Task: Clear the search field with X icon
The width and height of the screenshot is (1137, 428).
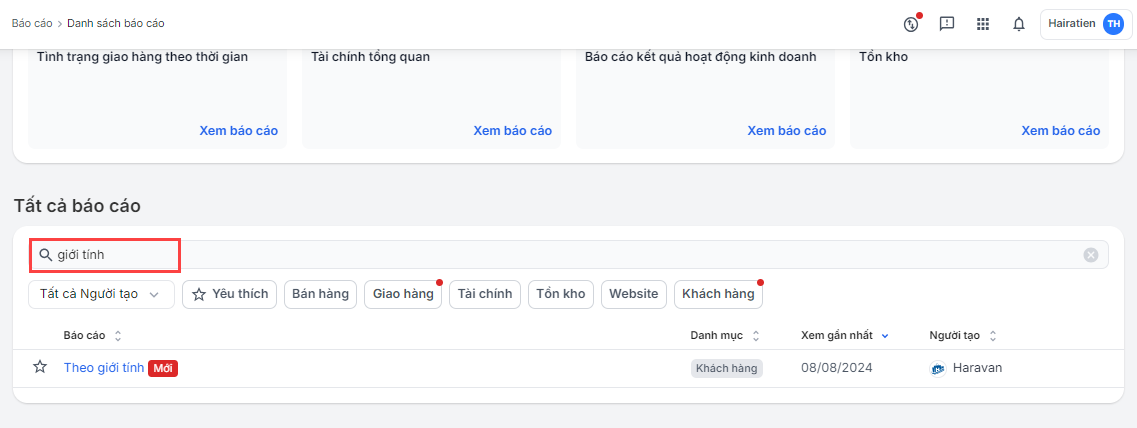Action: pos(1091,255)
